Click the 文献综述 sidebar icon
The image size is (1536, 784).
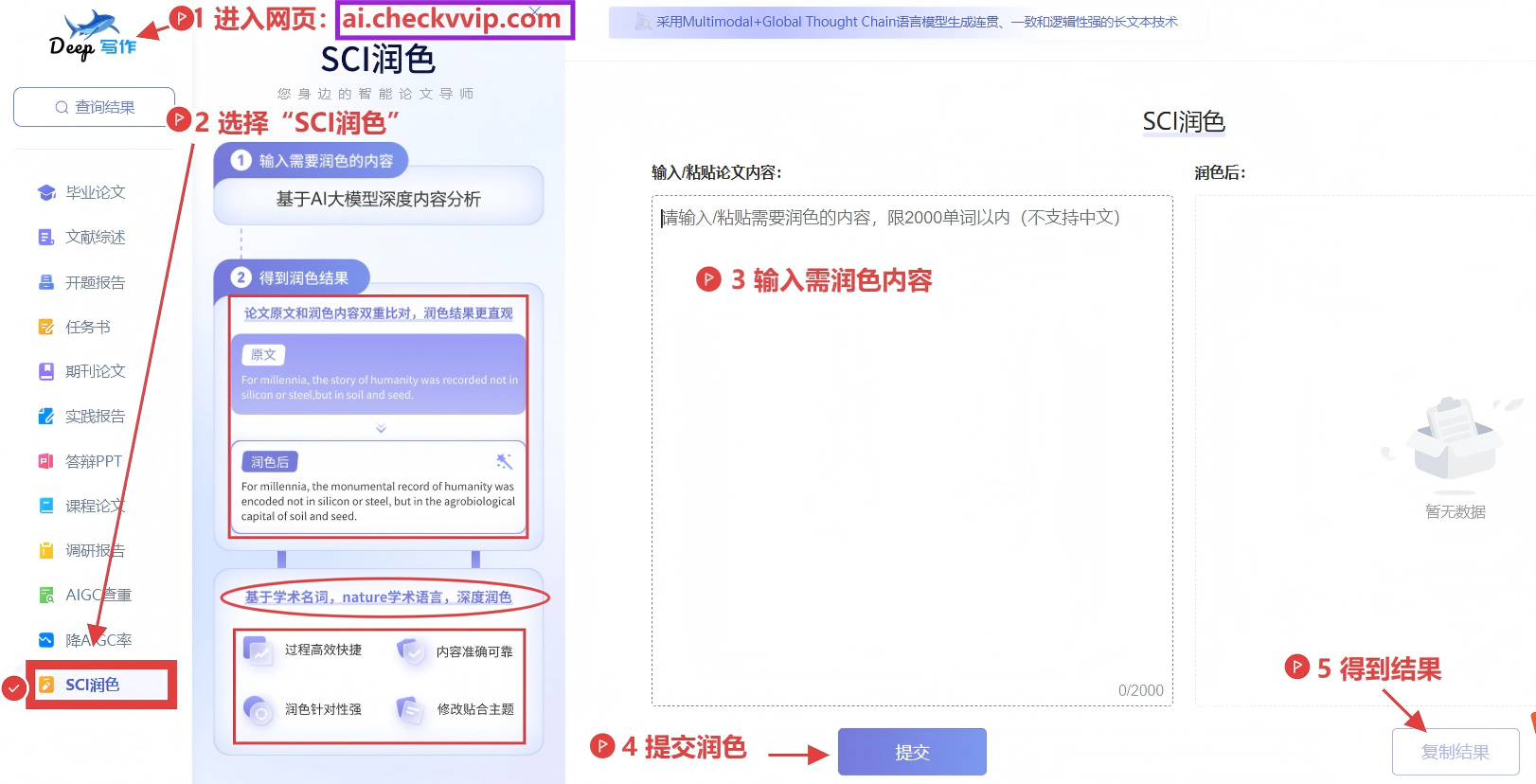(46, 237)
